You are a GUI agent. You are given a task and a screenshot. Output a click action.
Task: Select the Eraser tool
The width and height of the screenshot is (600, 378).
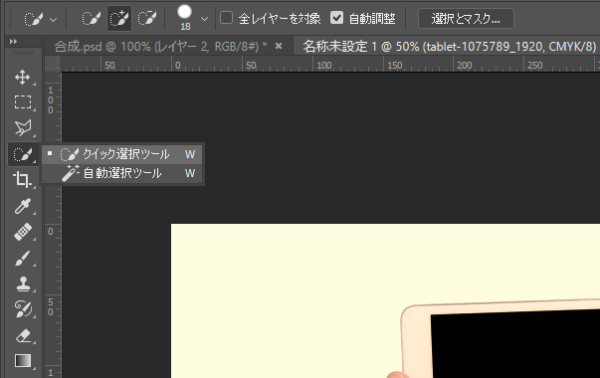[23, 336]
